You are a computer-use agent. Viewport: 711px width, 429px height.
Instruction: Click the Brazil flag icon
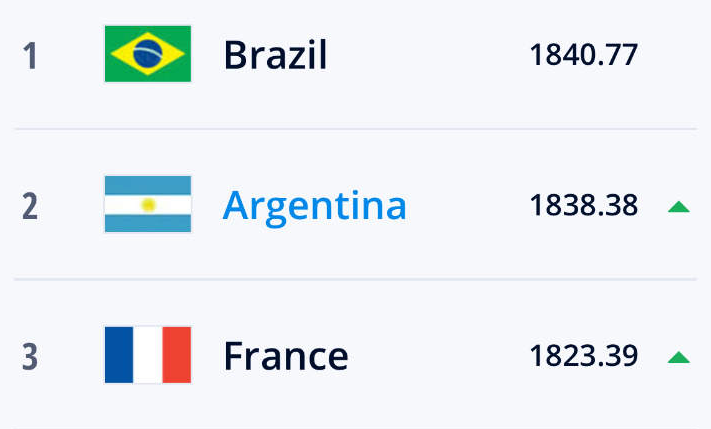[x=148, y=54]
